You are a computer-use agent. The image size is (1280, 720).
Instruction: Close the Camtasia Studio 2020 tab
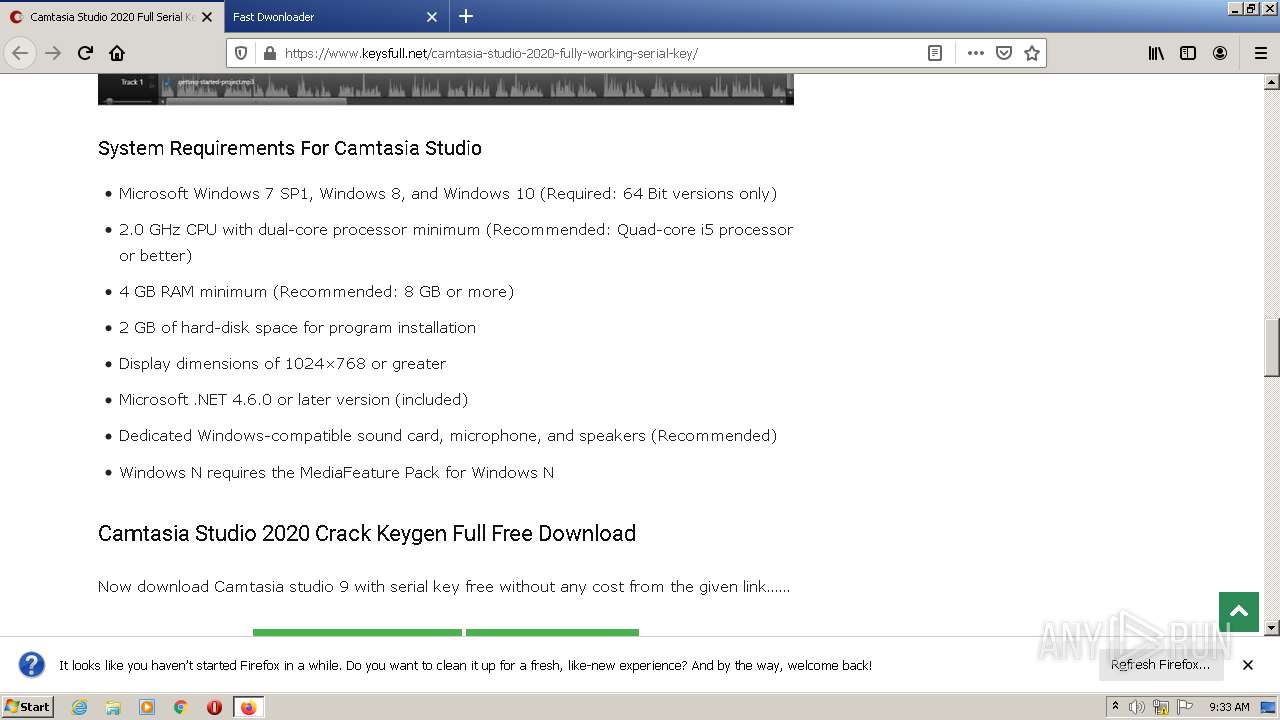207,17
